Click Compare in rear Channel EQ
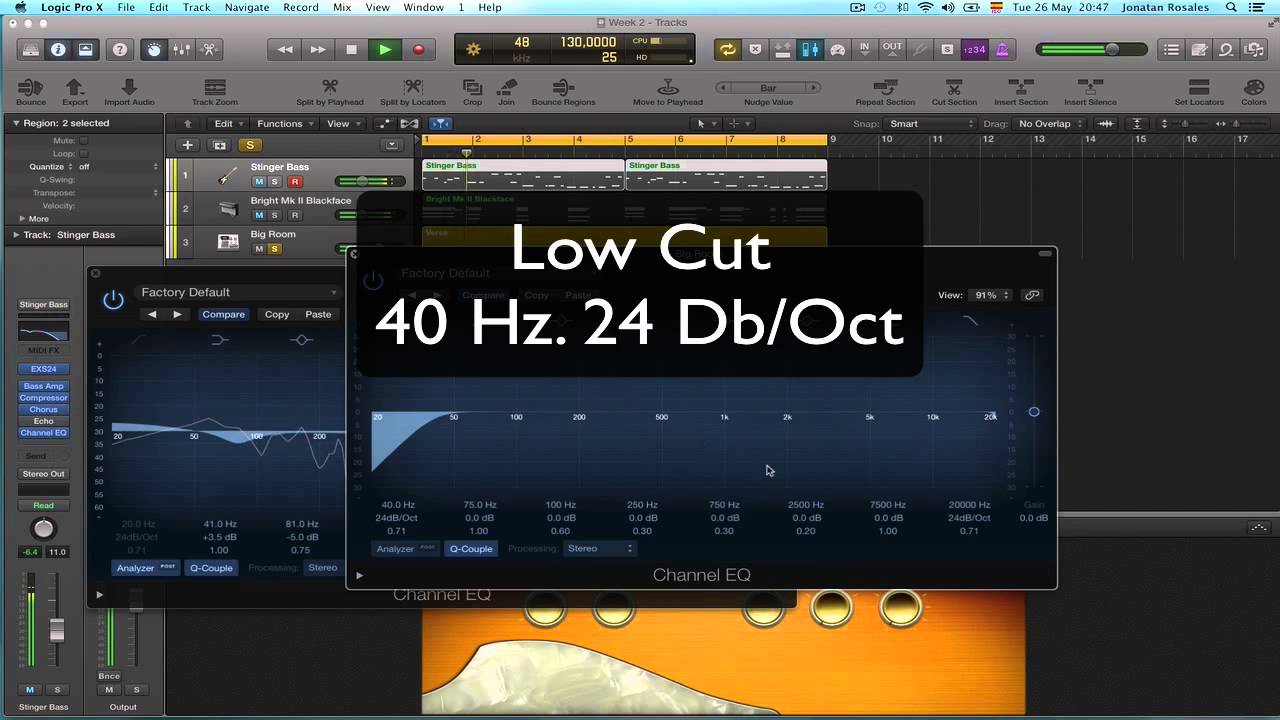 point(223,314)
